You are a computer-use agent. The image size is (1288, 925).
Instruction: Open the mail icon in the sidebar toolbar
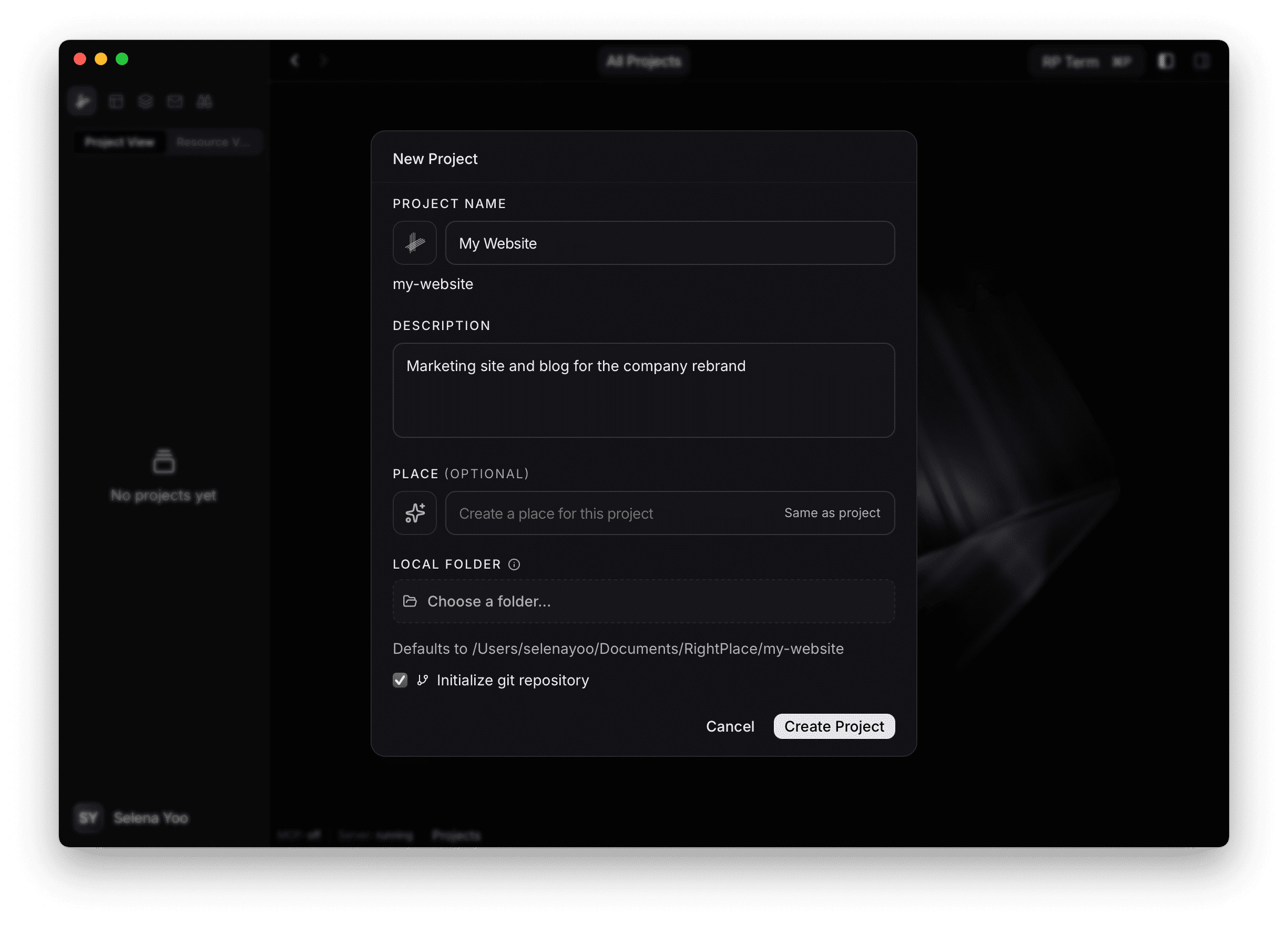tap(175, 101)
